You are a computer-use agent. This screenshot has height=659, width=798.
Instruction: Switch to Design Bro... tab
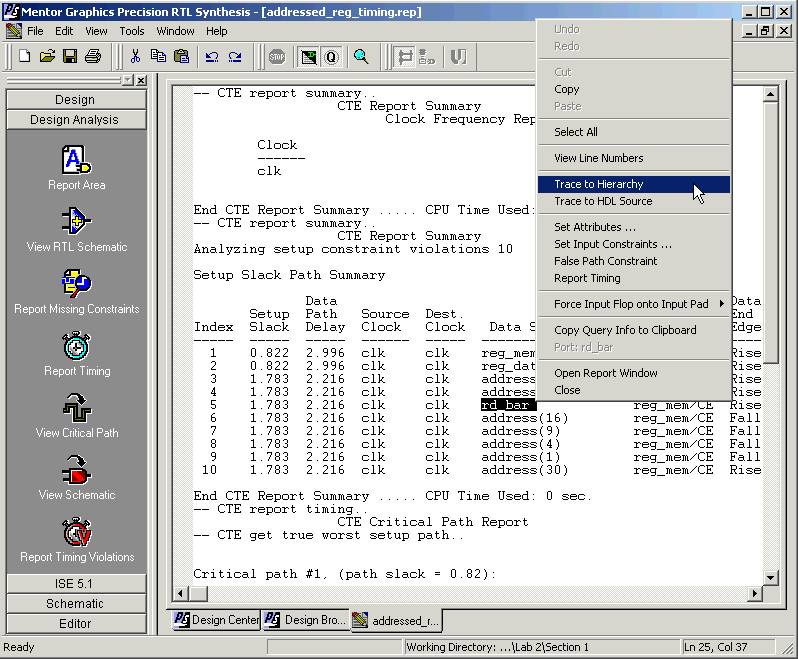point(306,620)
